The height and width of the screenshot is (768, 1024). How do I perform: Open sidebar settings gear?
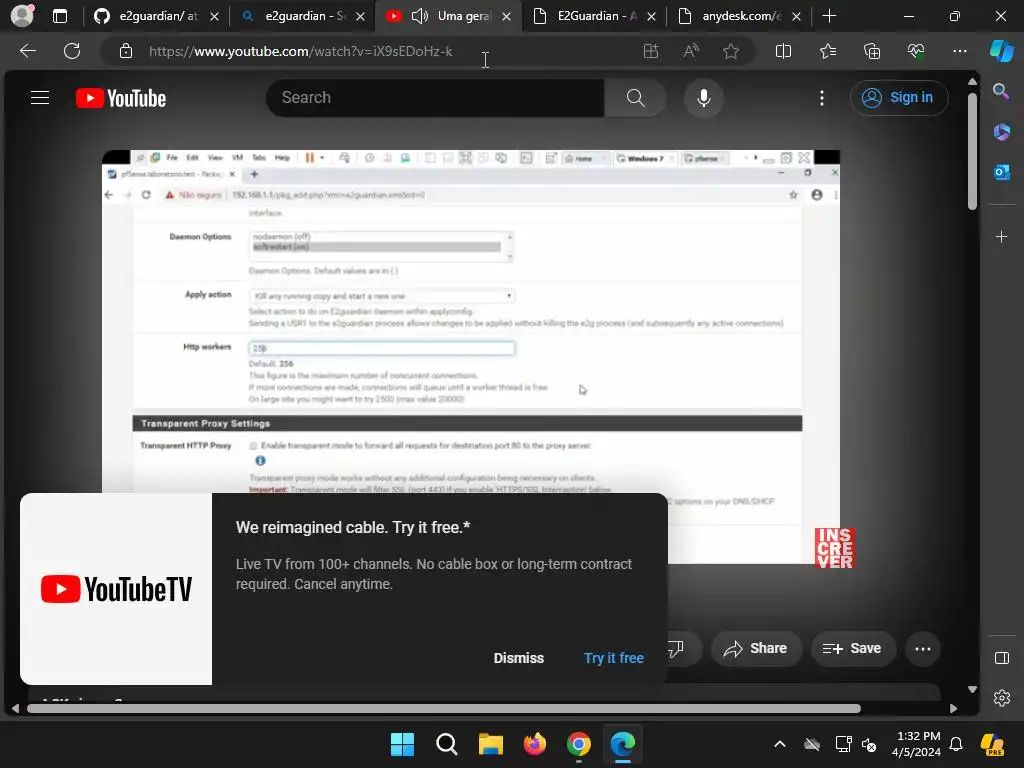(1001, 698)
